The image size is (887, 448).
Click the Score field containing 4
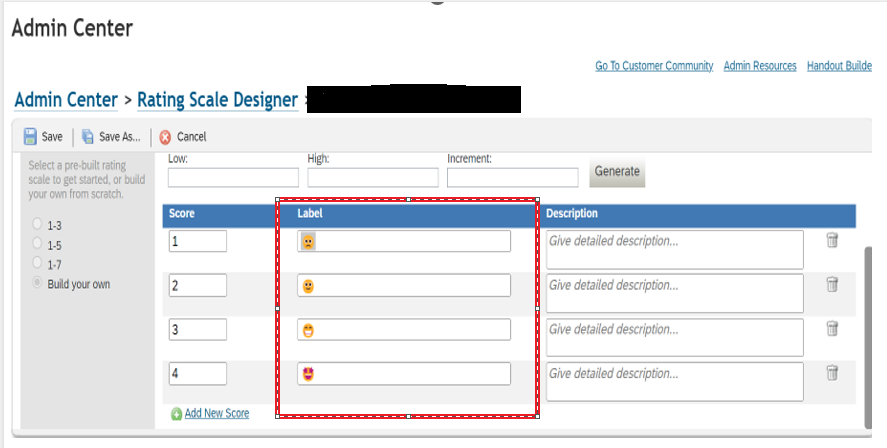[x=197, y=373]
